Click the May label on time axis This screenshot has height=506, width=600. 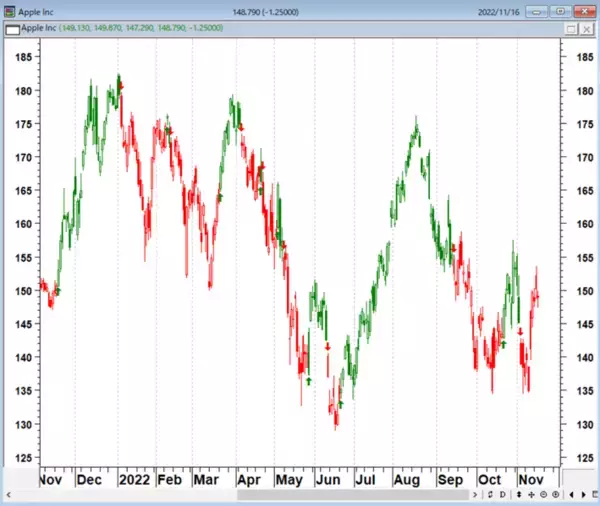289,480
